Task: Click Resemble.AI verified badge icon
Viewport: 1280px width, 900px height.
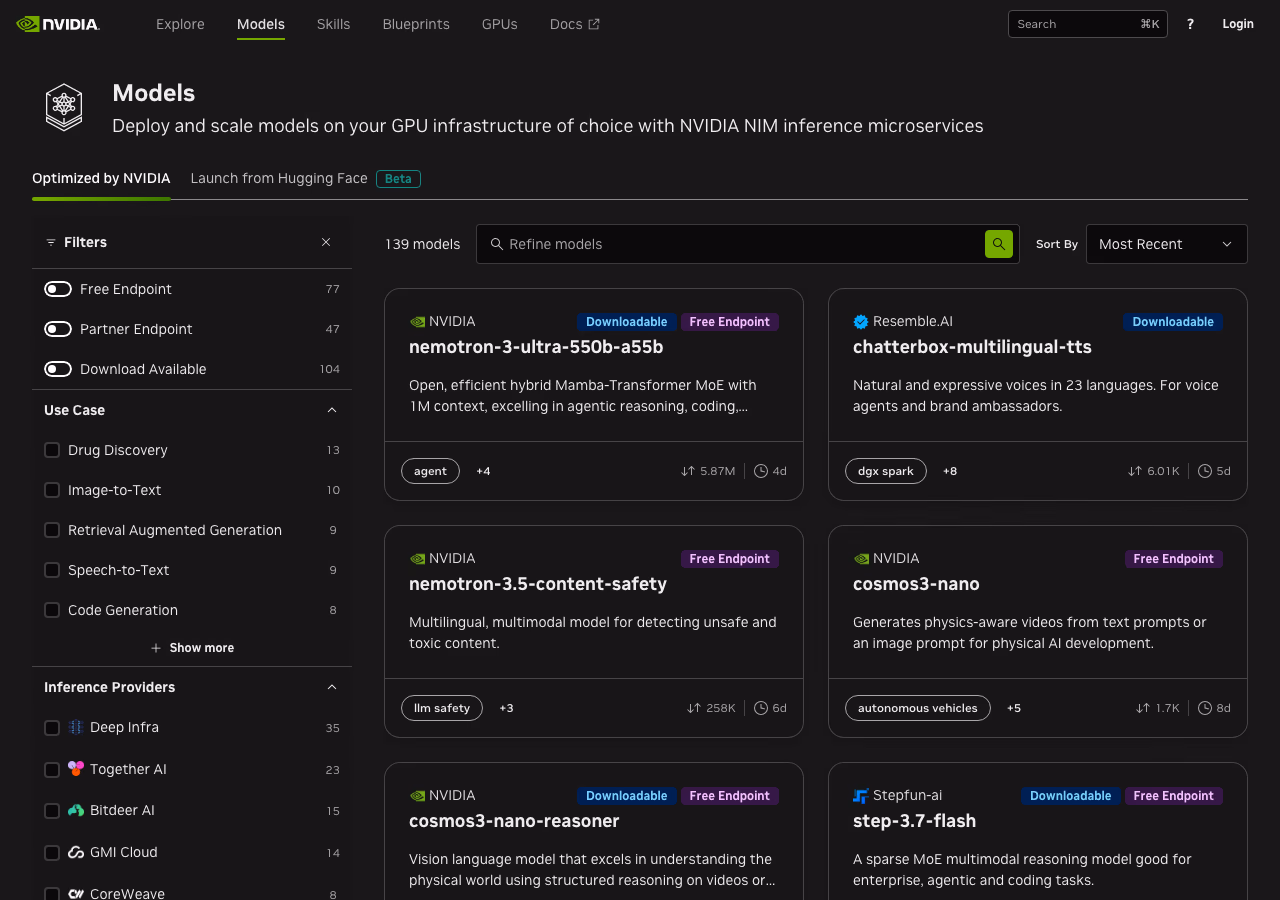Action: 861,322
